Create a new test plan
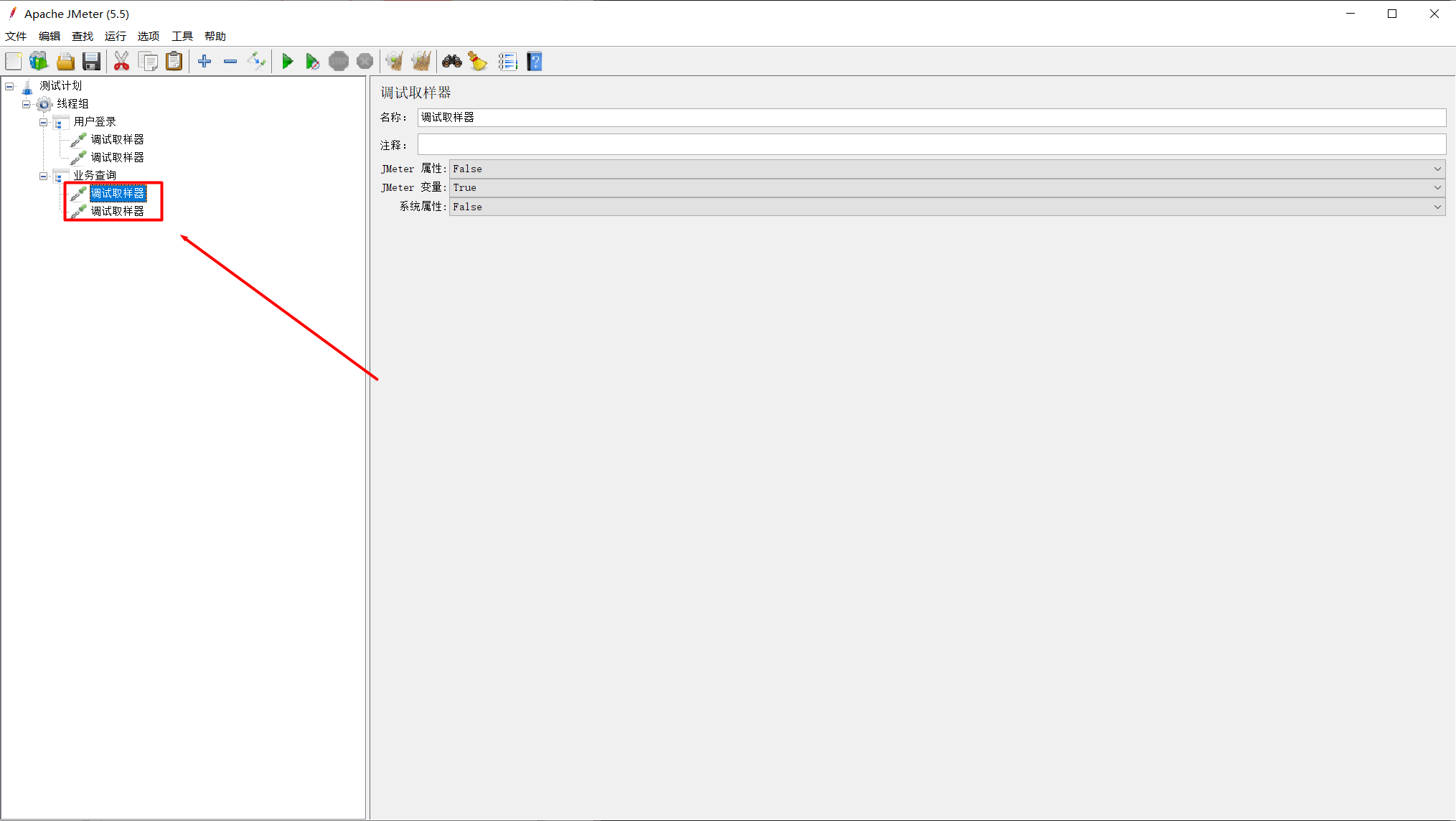Viewport: 1456px width, 821px height. coord(14,62)
